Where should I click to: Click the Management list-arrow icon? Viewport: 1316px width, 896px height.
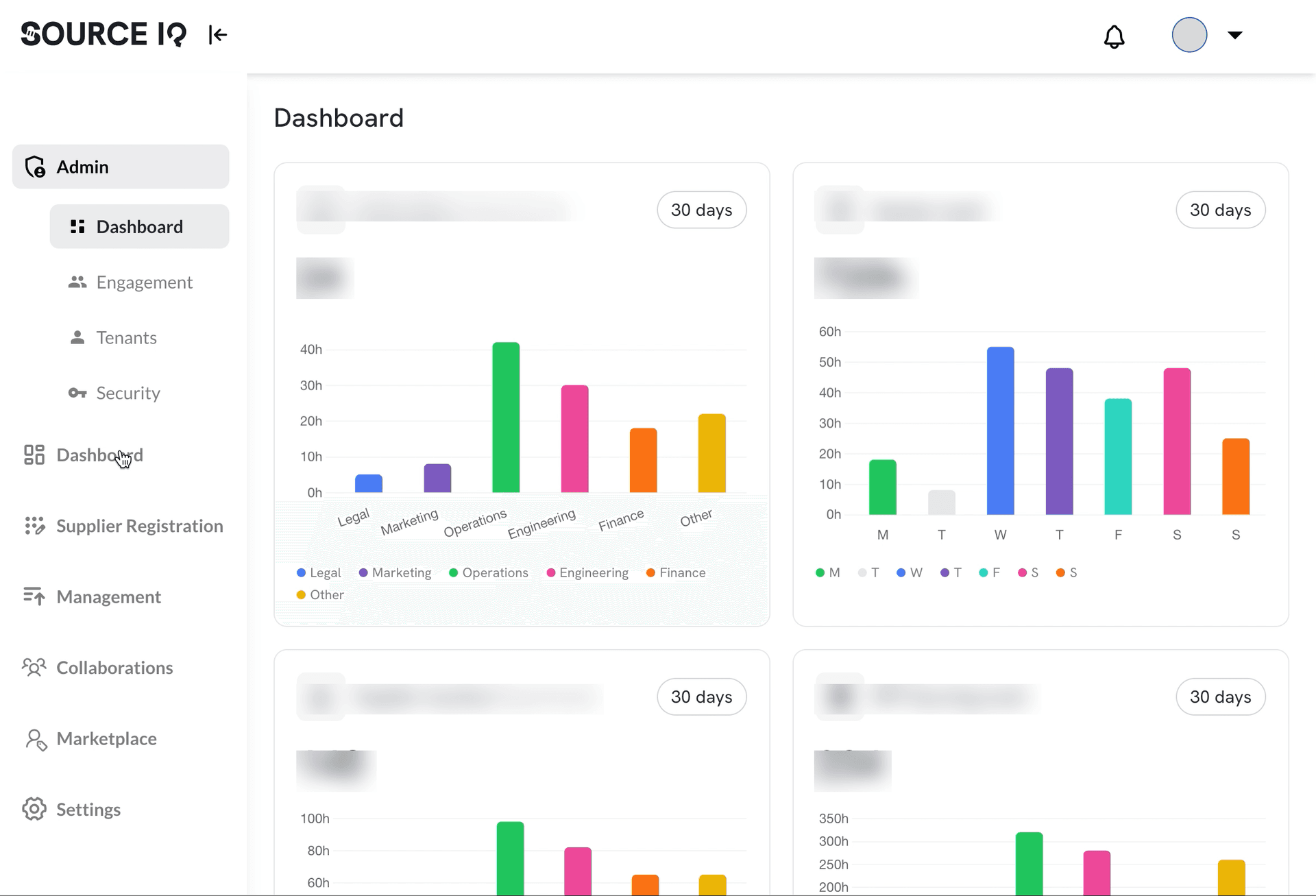[34, 596]
